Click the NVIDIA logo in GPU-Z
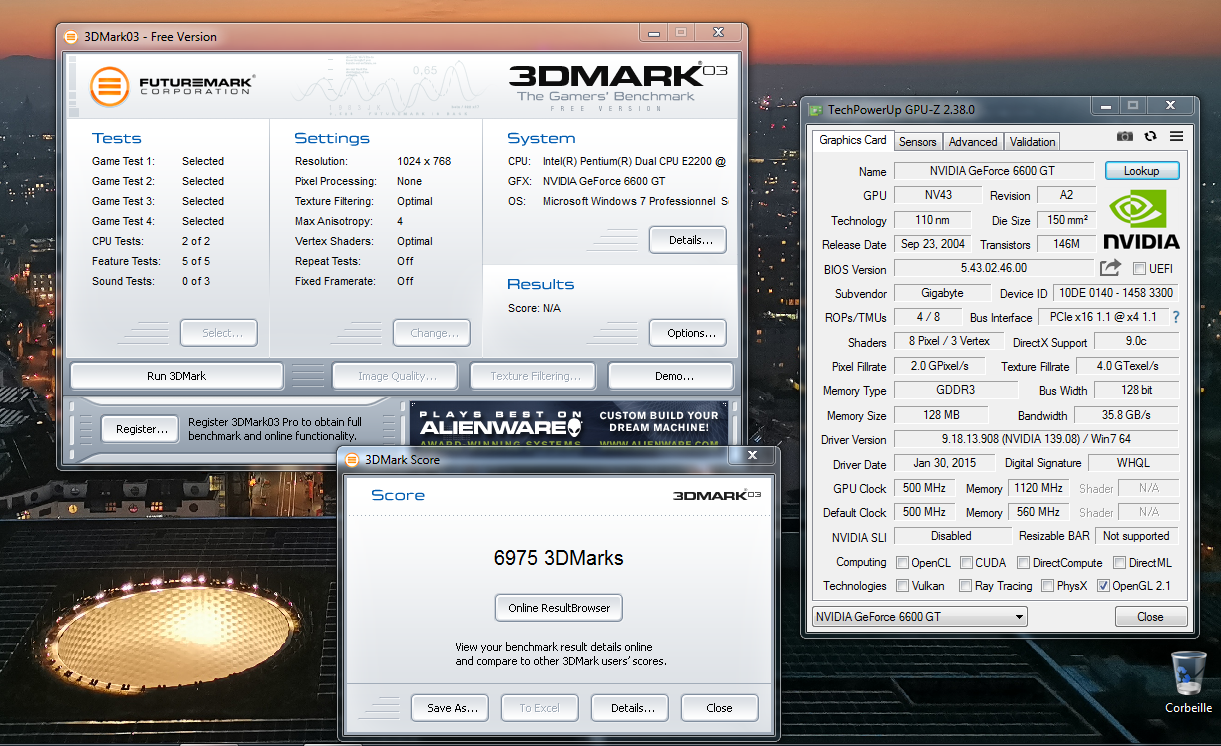Viewport: 1221px width, 746px height. [x=1141, y=219]
